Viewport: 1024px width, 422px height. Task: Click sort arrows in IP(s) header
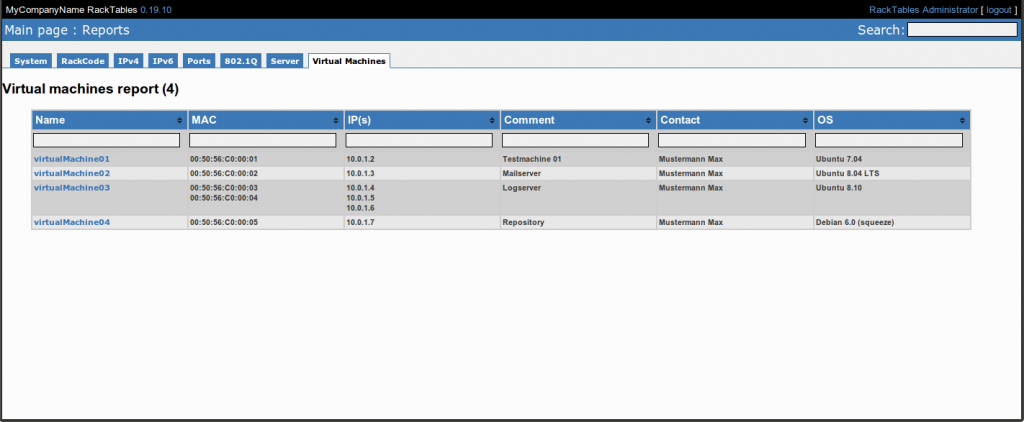(x=491, y=120)
